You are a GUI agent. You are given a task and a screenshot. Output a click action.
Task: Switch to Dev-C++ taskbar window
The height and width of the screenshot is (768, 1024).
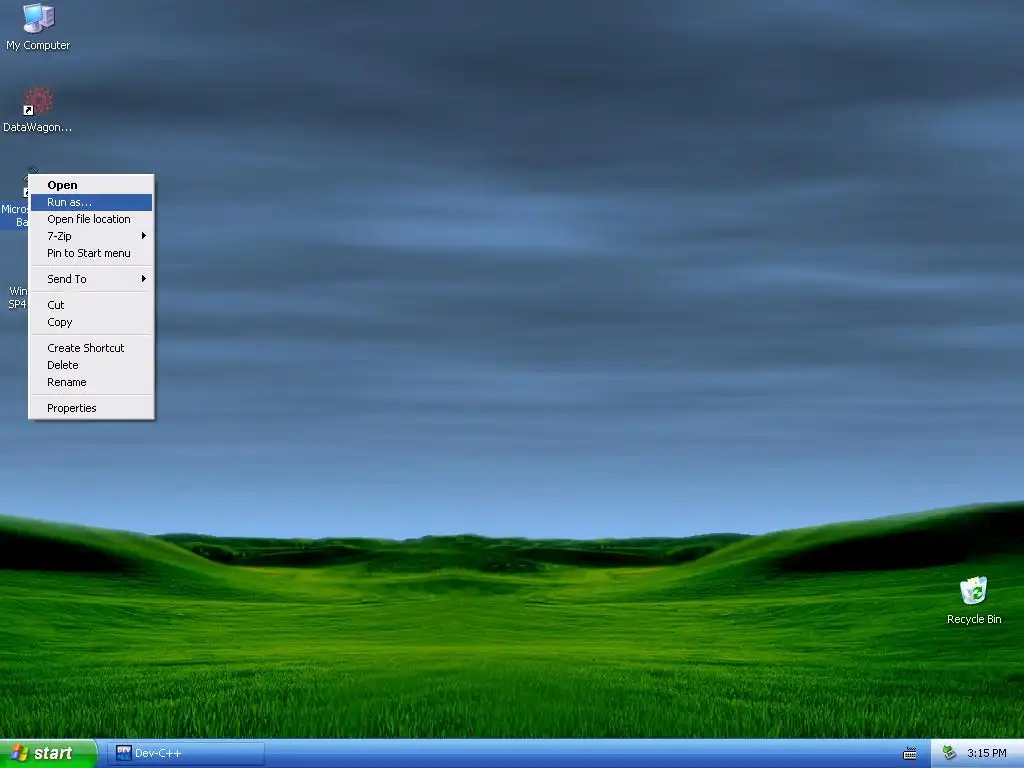coord(185,753)
